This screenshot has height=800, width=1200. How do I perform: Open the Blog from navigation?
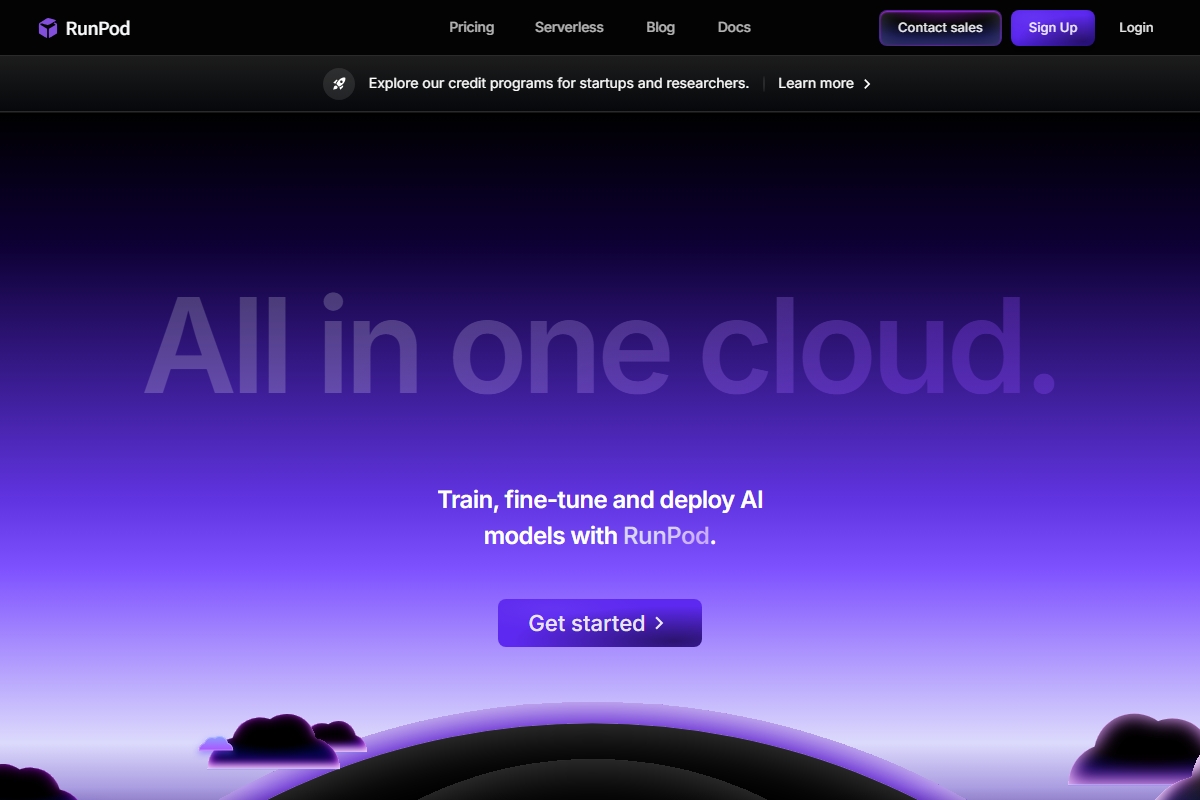660,28
